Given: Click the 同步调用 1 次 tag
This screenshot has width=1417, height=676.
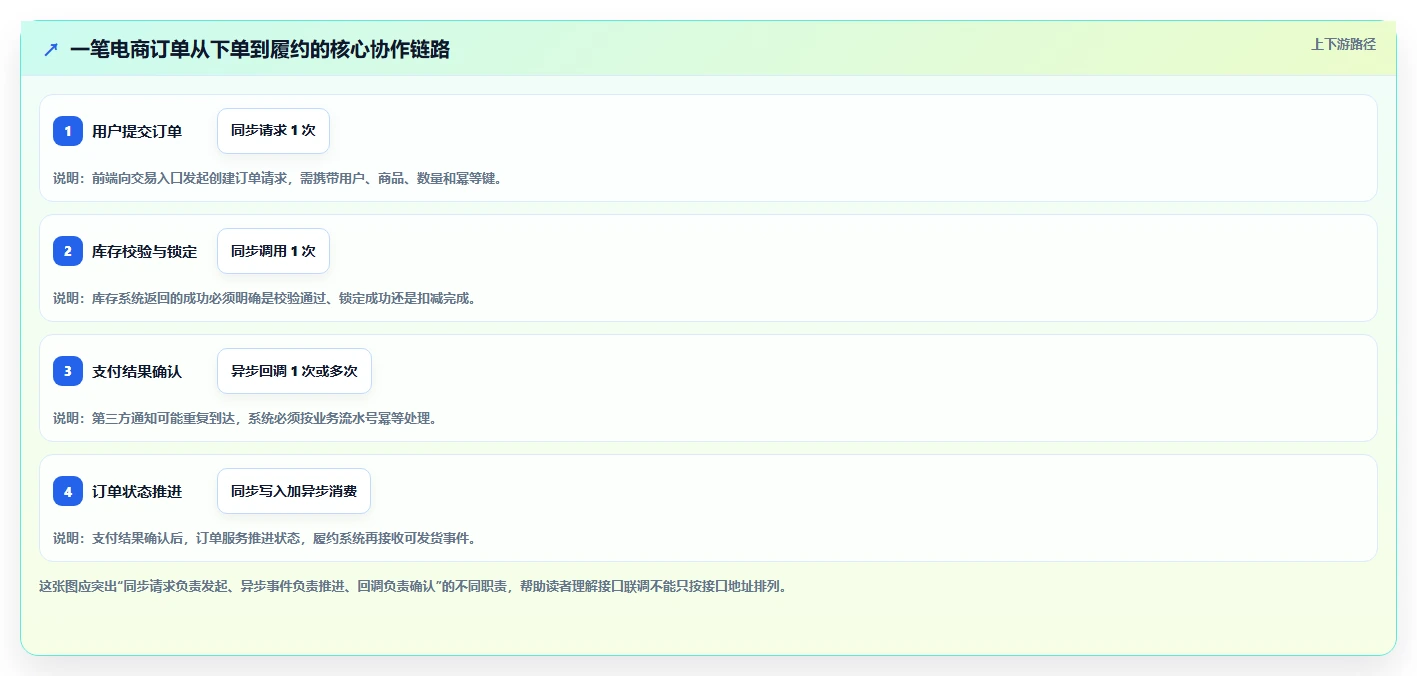Looking at the screenshot, I should coord(273,251).
